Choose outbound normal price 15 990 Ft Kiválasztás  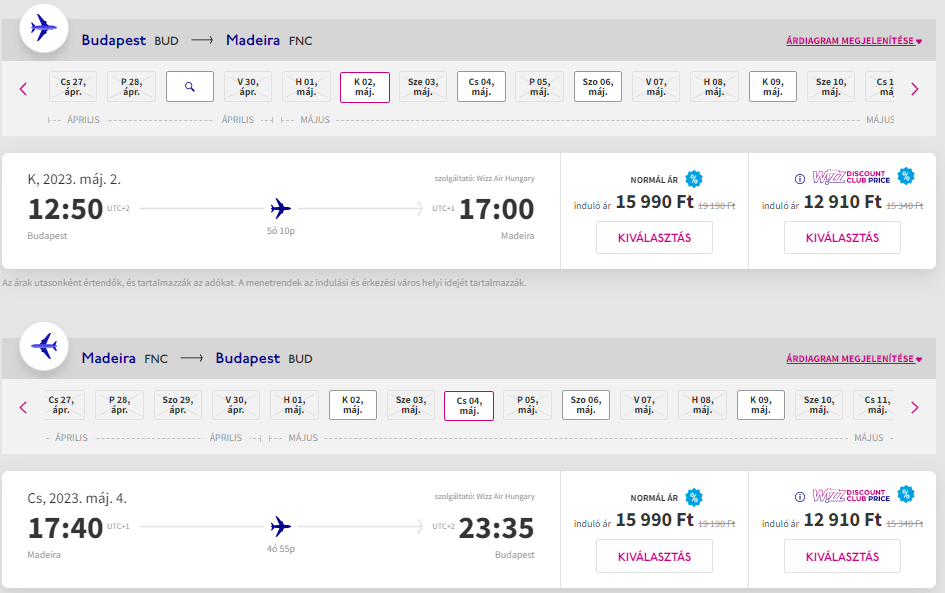[x=654, y=238]
